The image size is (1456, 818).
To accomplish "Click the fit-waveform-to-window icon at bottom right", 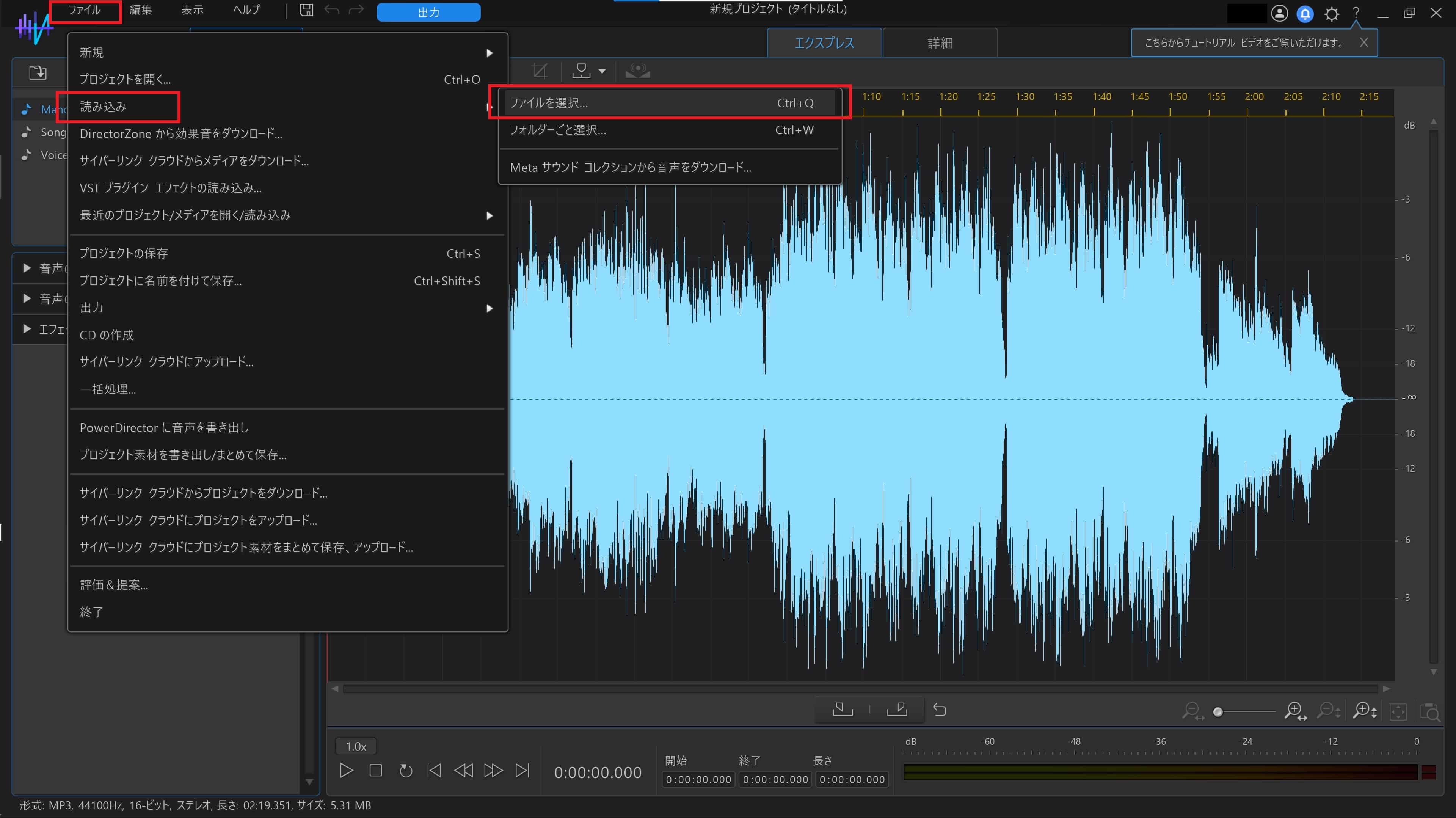I will (x=1398, y=711).
